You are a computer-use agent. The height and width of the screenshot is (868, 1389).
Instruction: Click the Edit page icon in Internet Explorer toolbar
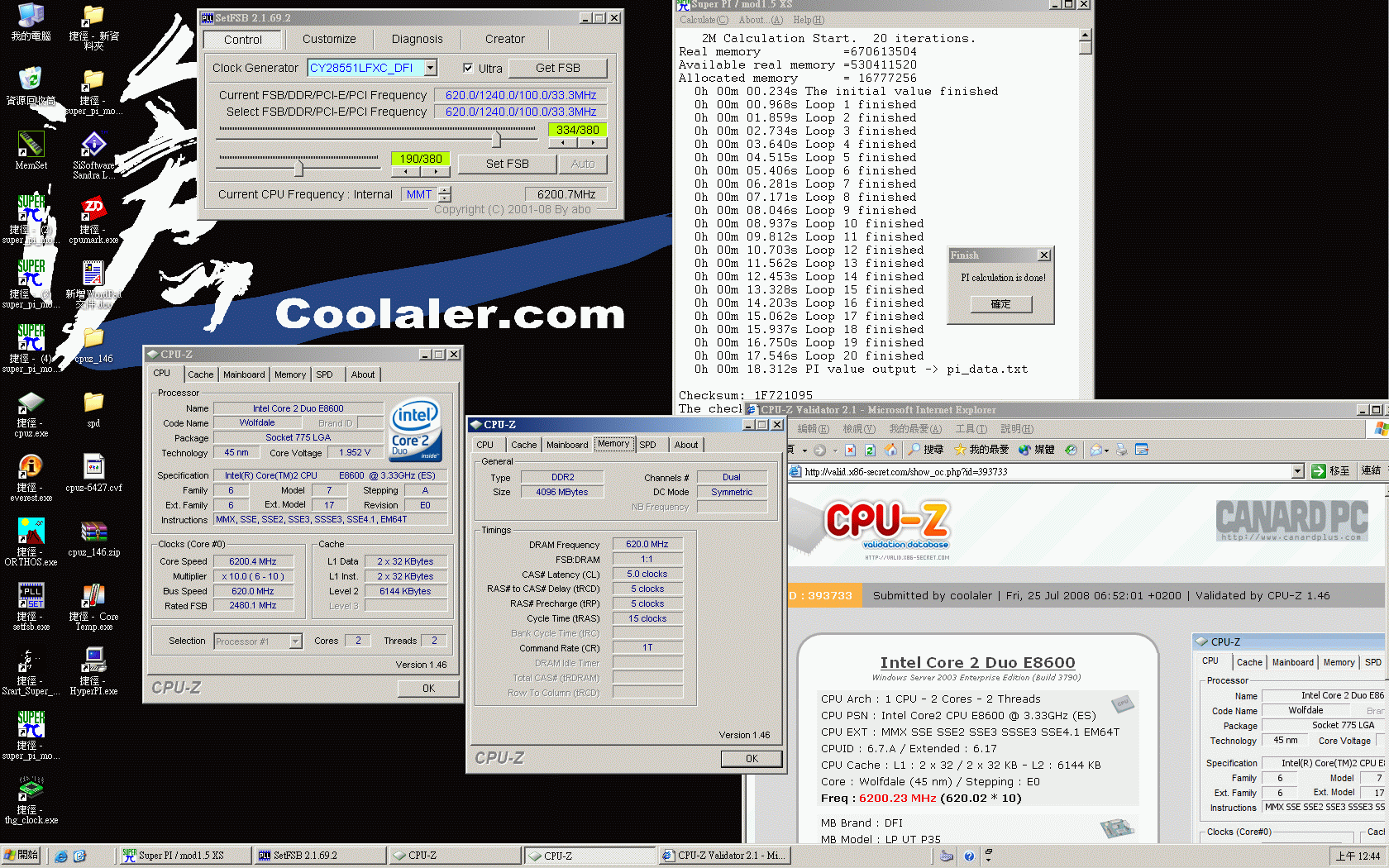click(1142, 450)
